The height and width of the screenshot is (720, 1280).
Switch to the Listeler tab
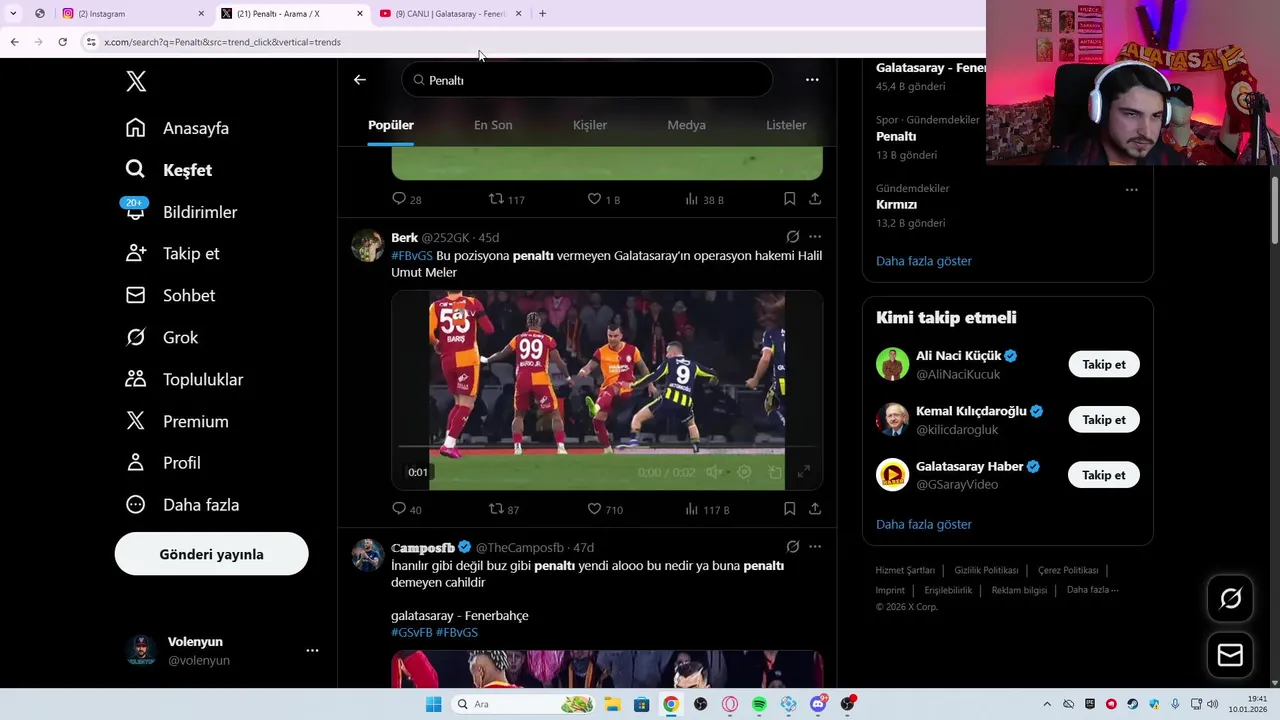pos(786,125)
